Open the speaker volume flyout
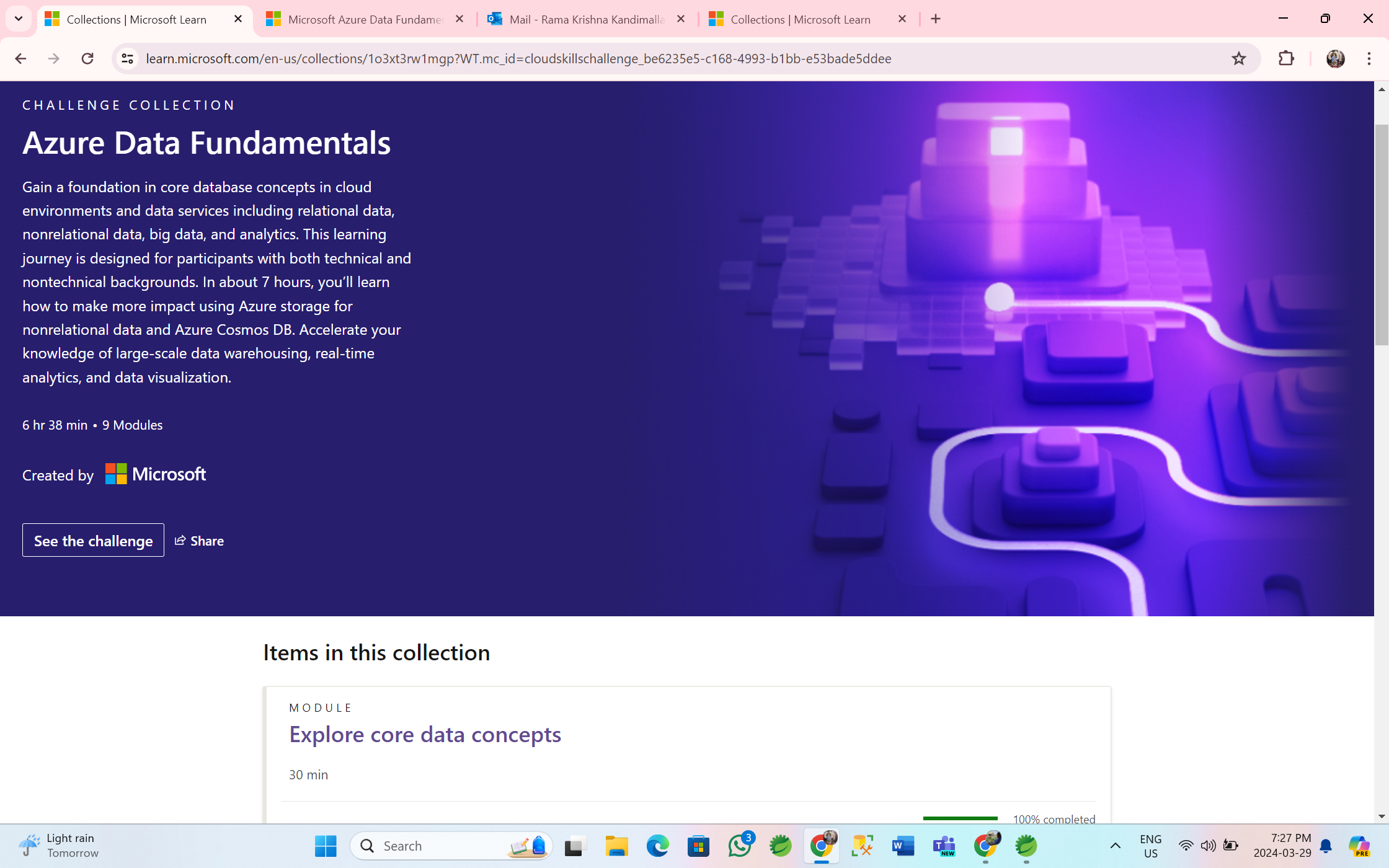 (1208, 845)
